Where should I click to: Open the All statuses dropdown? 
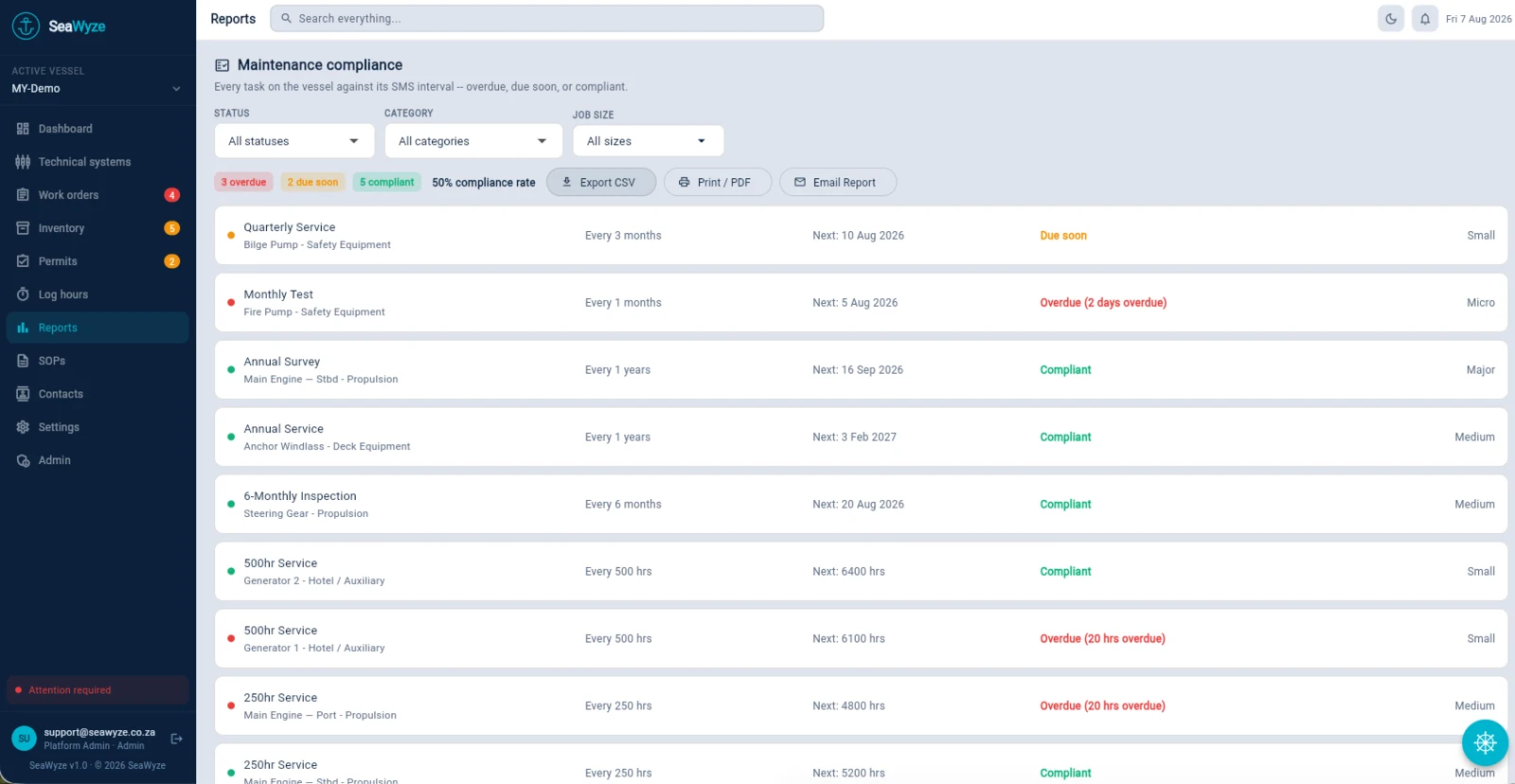(x=294, y=141)
